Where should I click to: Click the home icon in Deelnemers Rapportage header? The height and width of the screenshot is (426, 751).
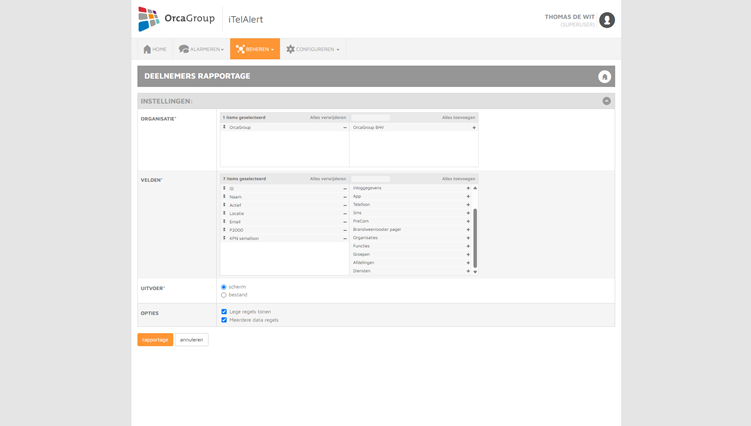pyautogui.click(x=604, y=77)
